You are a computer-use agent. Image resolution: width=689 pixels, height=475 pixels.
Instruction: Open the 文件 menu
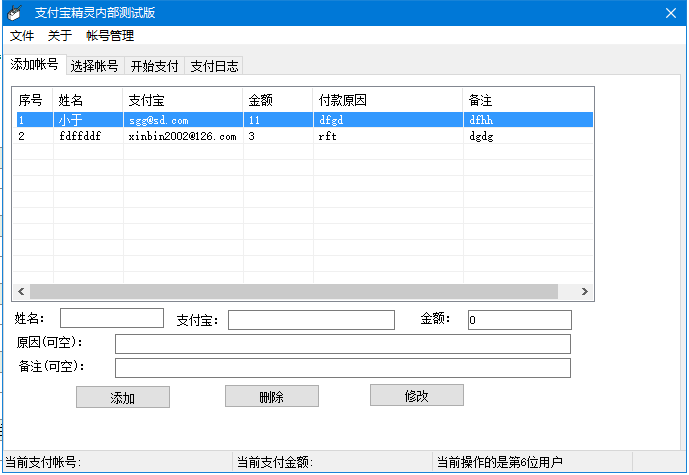coord(22,36)
